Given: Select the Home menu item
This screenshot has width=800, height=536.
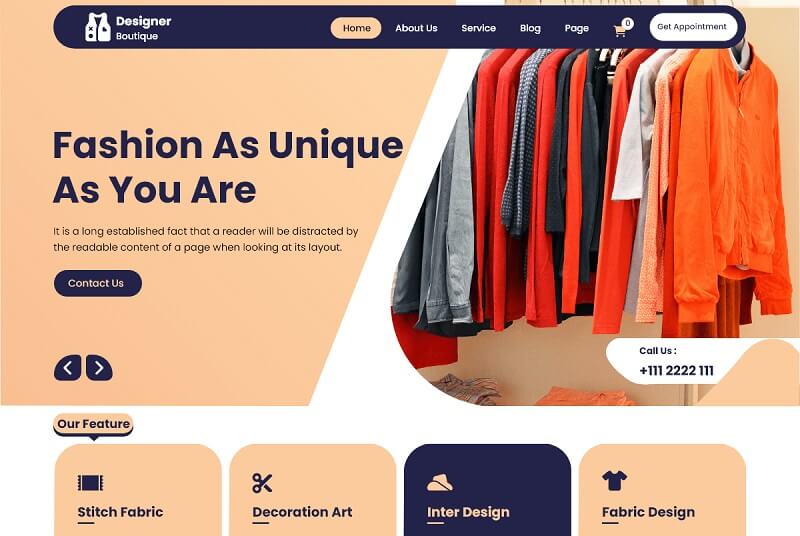Looking at the screenshot, I should pos(356,28).
